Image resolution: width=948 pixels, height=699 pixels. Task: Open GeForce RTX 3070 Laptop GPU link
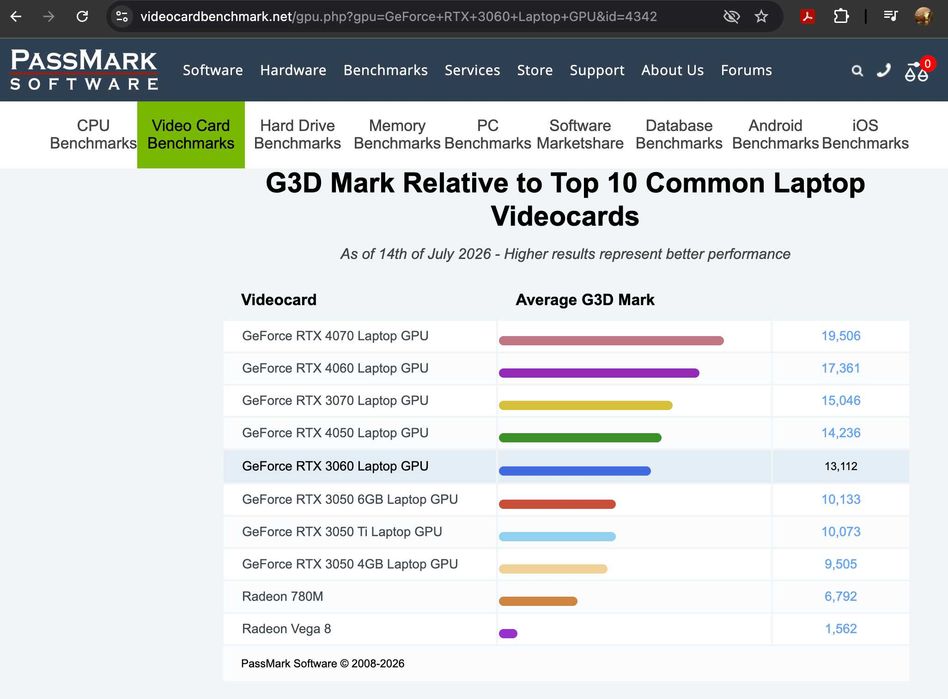click(x=335, y=401)
